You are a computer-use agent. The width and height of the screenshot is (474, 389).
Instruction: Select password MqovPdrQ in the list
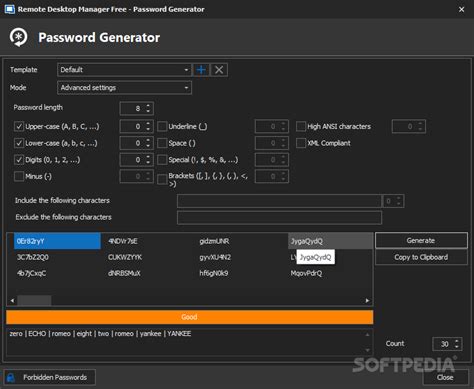[x=306, y=273]
